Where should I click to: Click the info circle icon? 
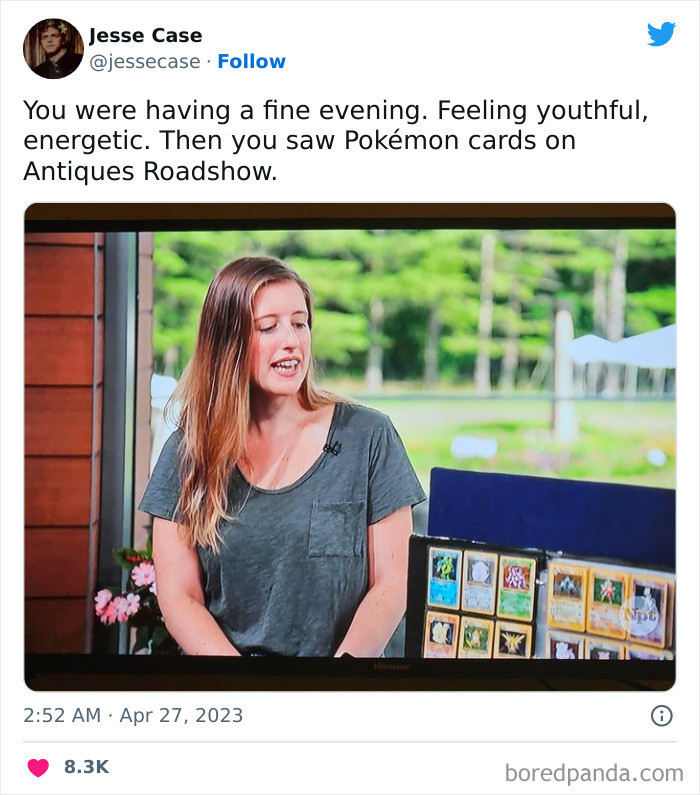point(661,715)
